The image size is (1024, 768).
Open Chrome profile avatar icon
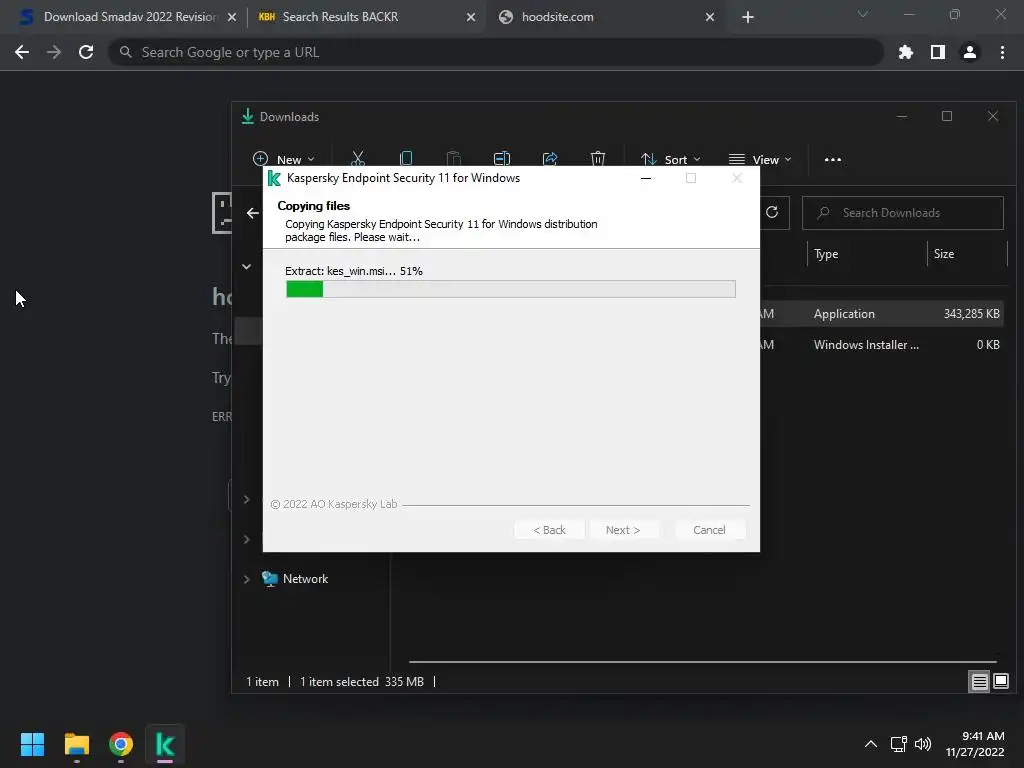[970, 52]
